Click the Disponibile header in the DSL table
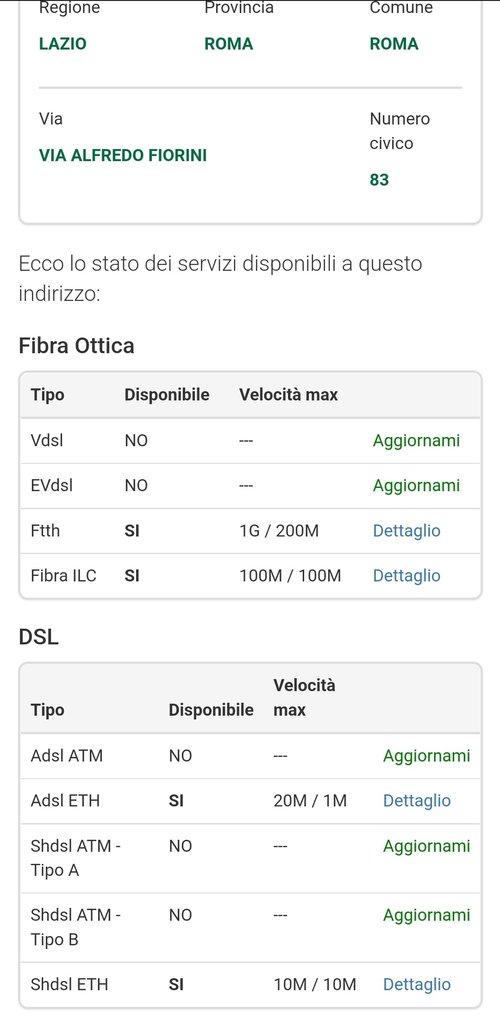Screen dimensions: 500x1024 (x=211, y=710)
